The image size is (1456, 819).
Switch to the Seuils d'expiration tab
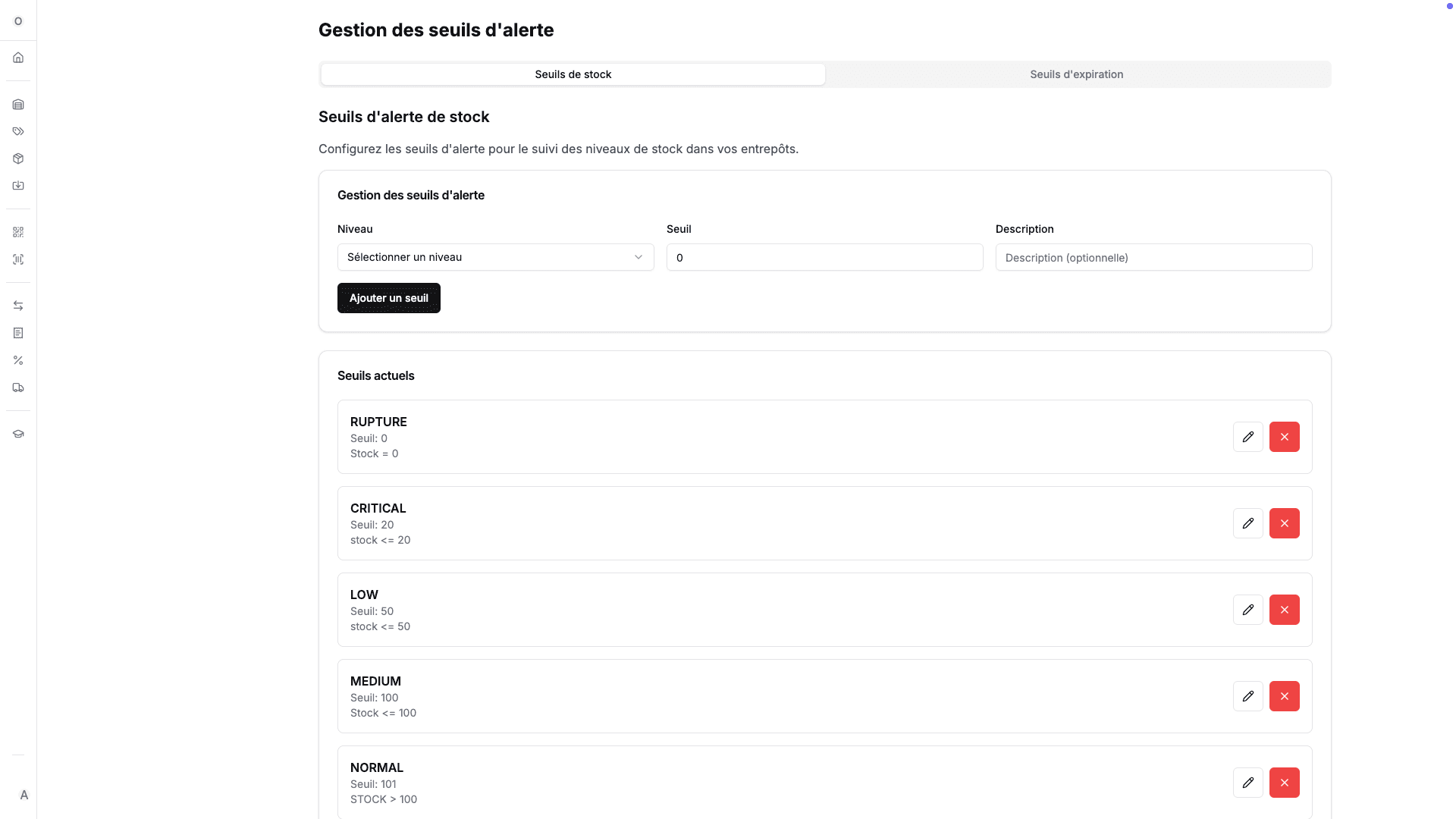pos(1076,74)
